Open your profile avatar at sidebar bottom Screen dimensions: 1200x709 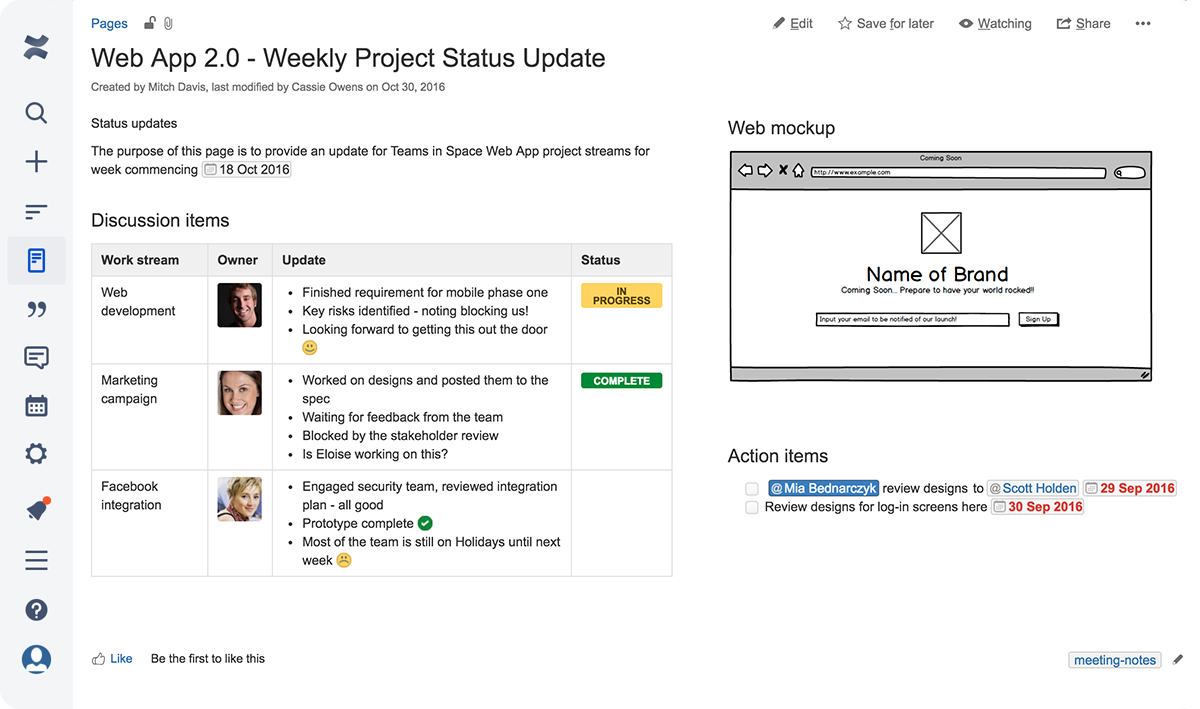coord(36,659)
